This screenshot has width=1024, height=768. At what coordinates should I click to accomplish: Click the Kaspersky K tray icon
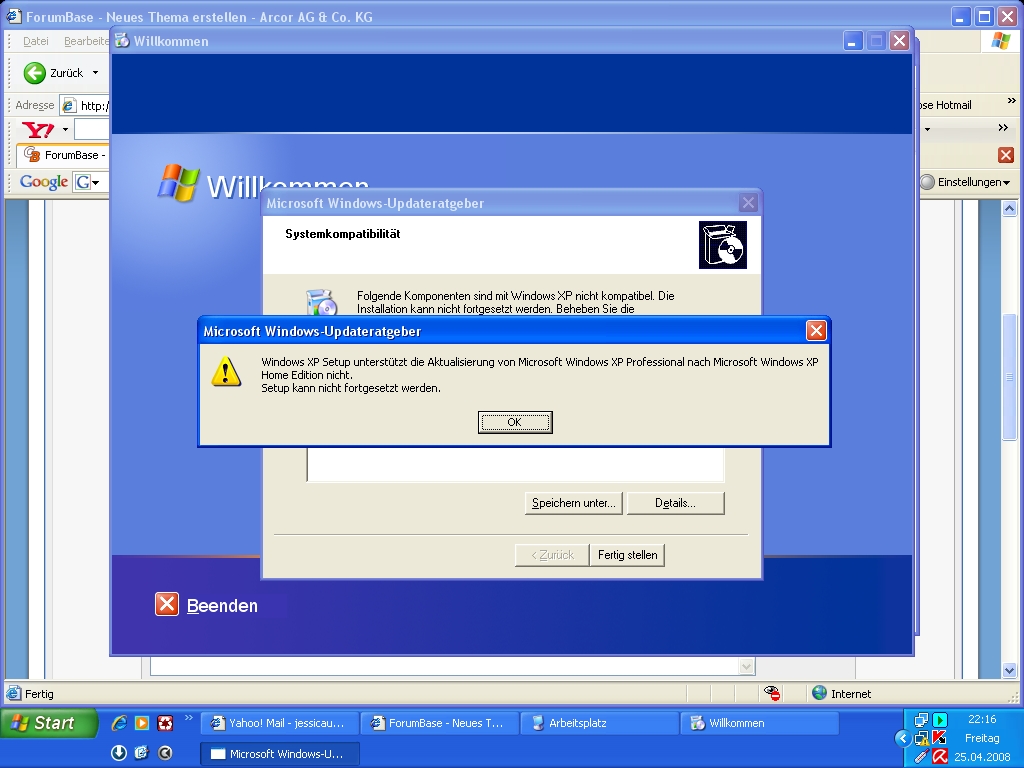pyautogui.click(x=940, y=738)
